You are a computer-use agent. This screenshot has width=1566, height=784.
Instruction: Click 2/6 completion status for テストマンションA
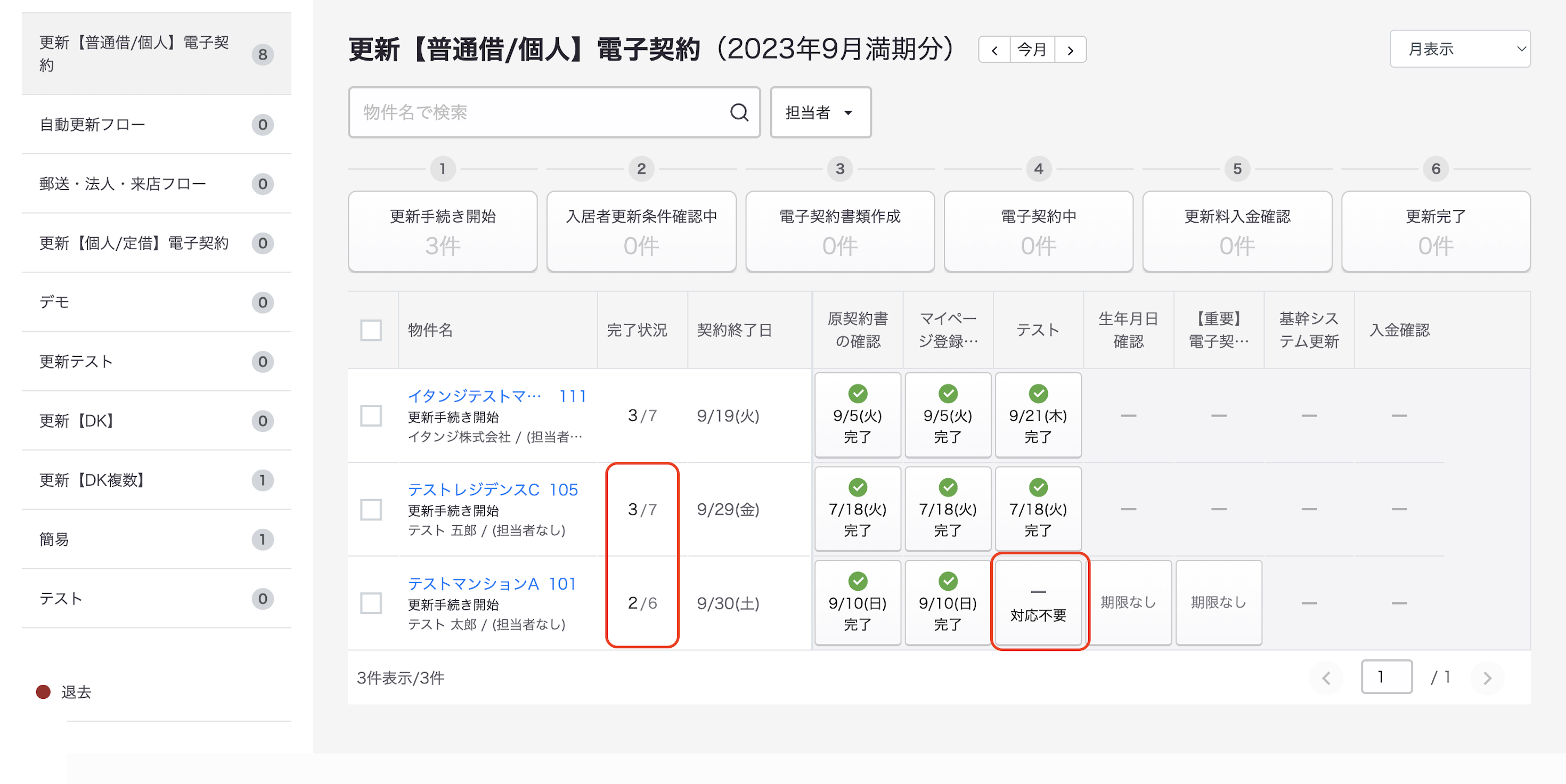click(642, 603)
